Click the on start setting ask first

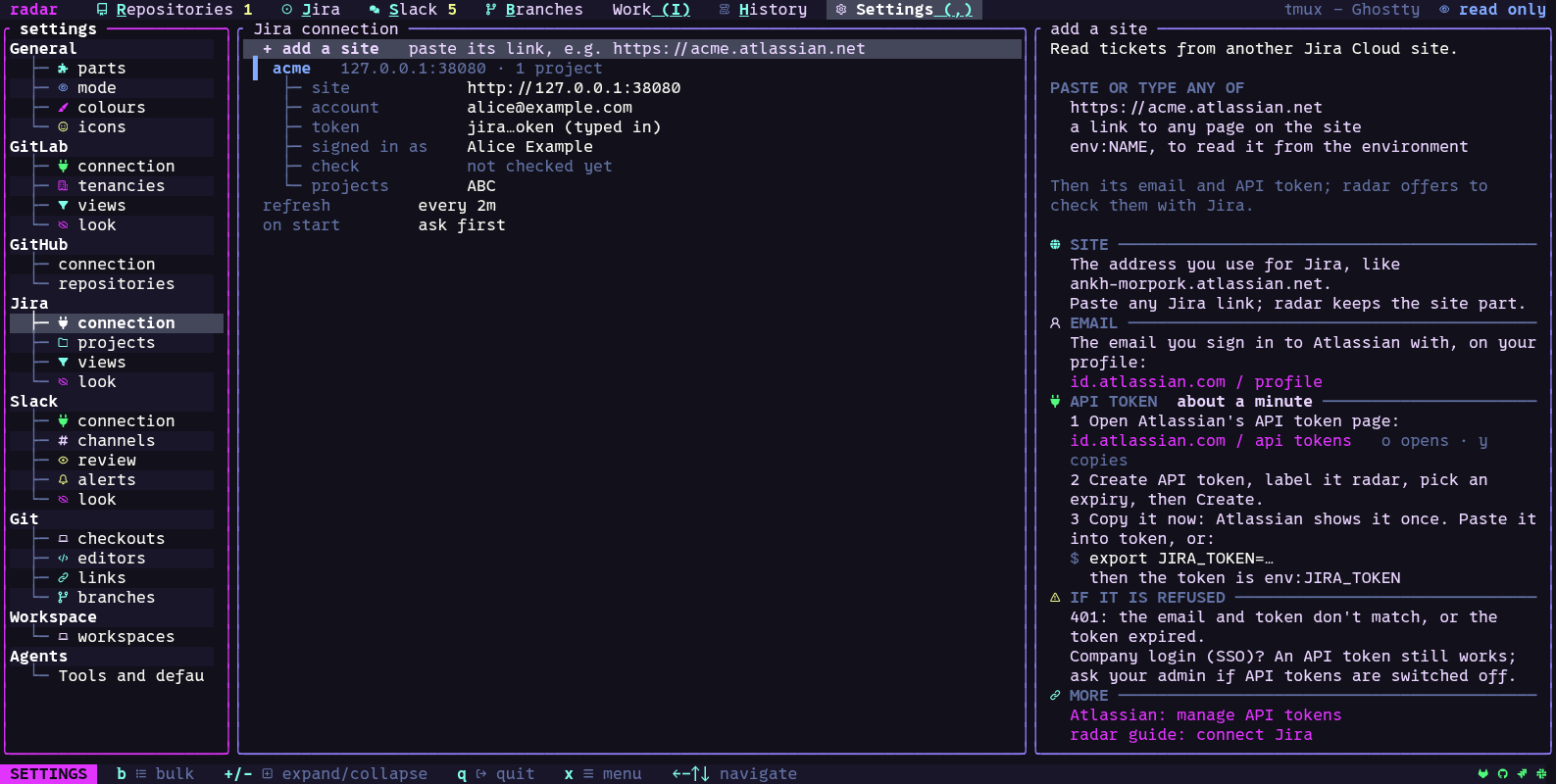tap(462, 225)
